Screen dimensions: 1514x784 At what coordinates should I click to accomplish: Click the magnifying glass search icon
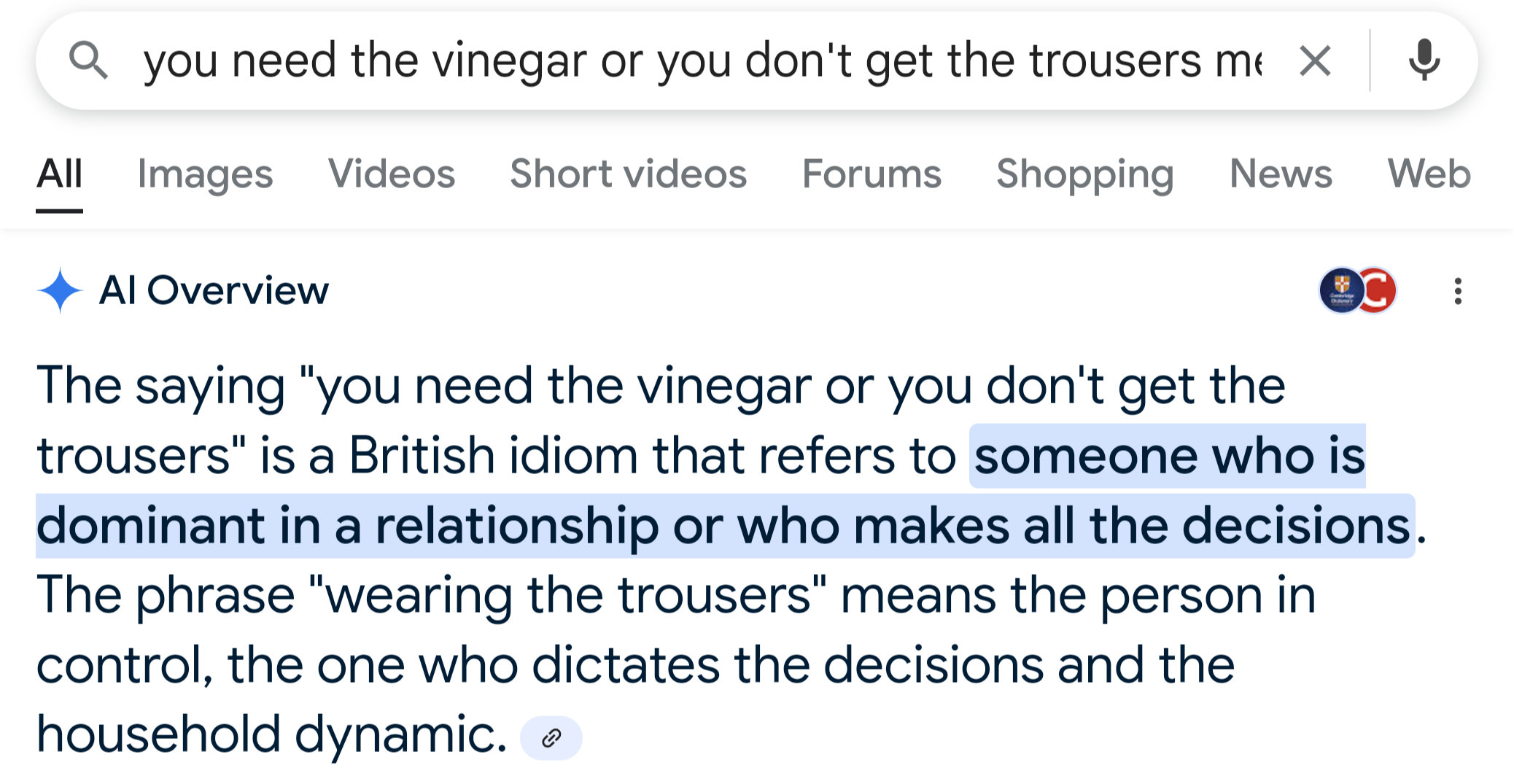[x=88, y=61]
